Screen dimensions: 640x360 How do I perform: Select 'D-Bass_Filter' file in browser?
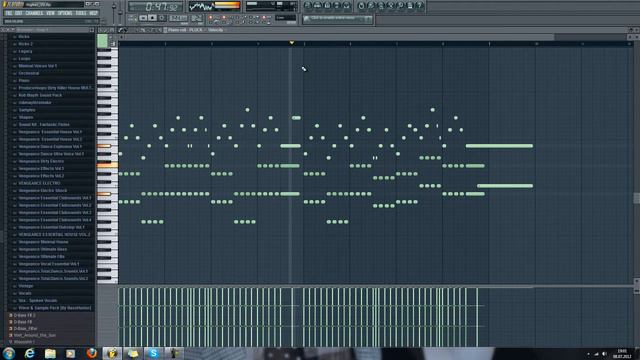pyautogui.click(x=25, y=328)
